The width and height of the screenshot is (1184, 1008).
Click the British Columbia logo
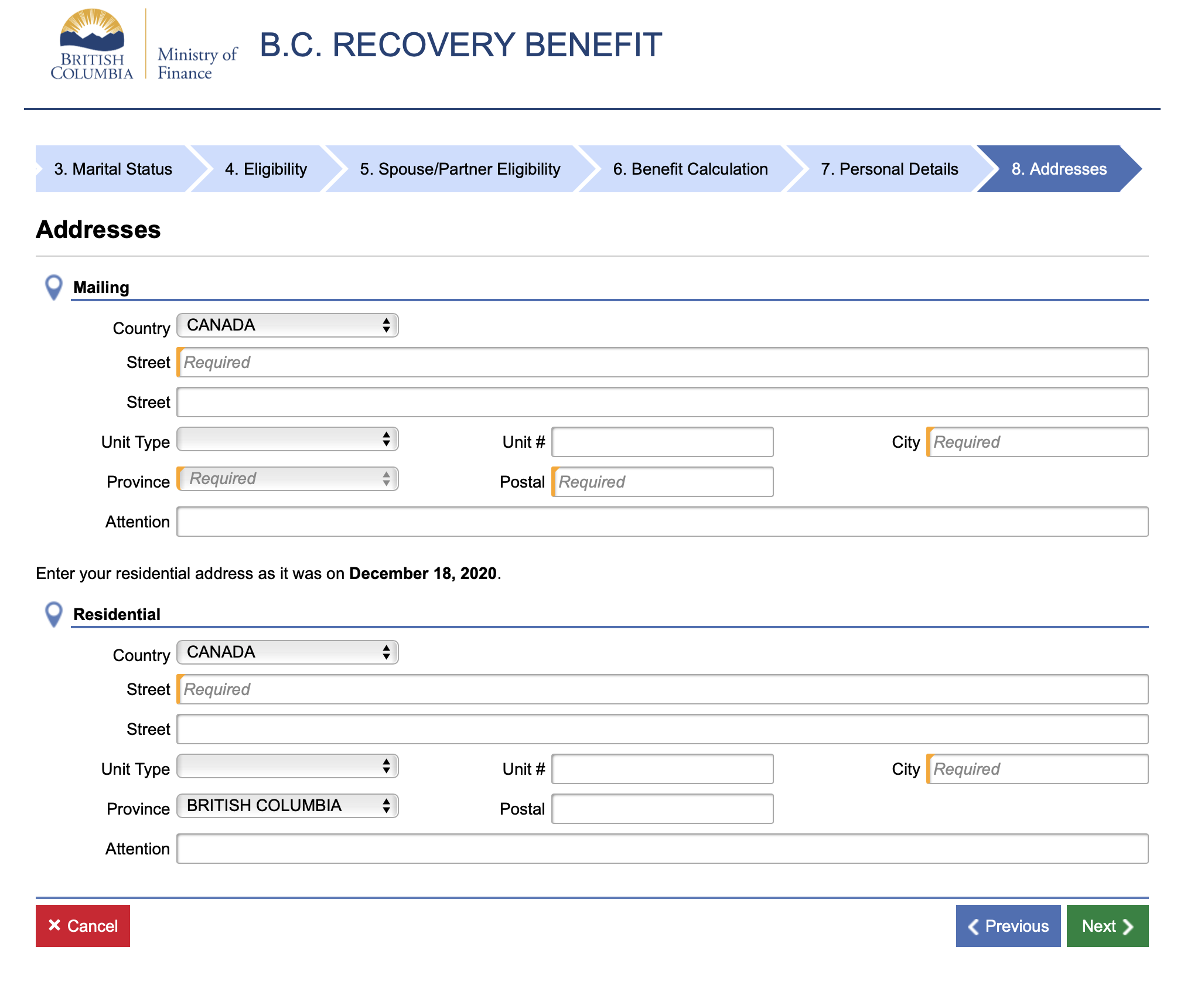(x=92, y=44)
